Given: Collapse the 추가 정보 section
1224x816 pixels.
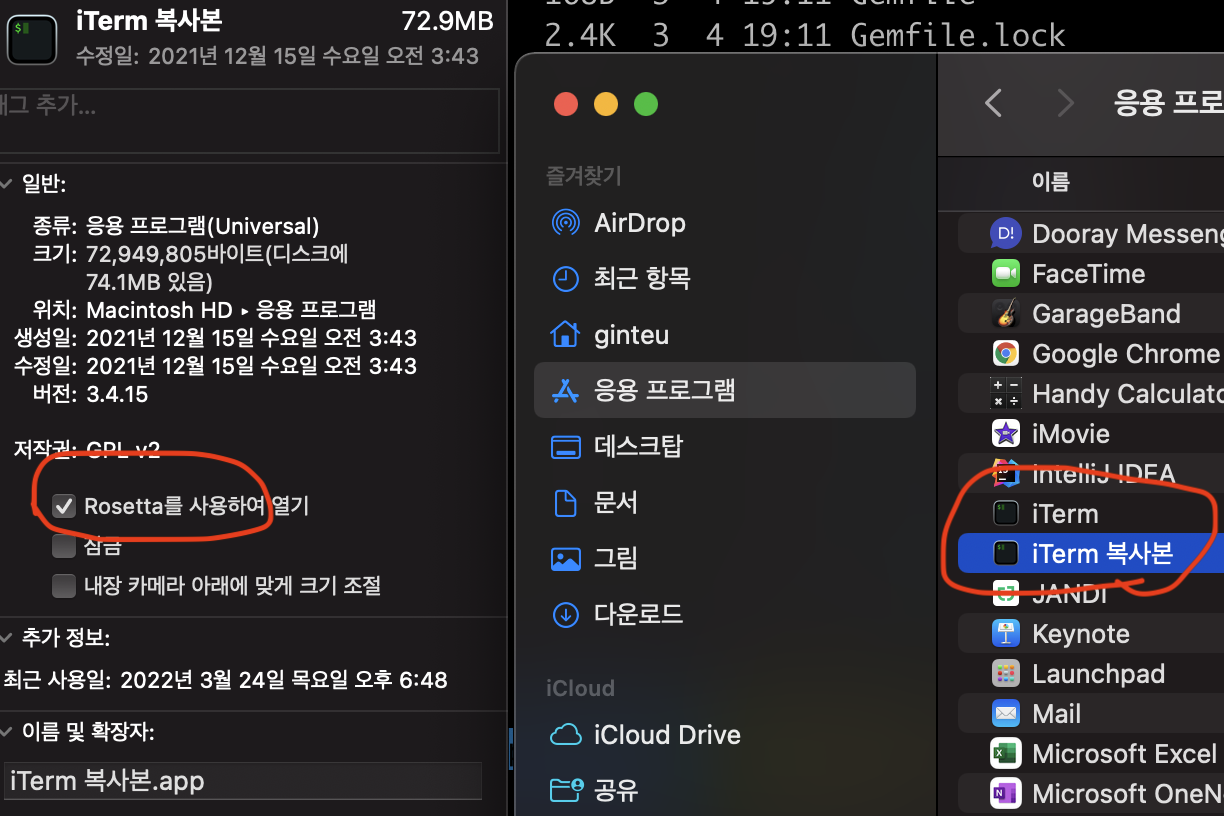Looking at the screenshot, I should (x=7, y=637).
